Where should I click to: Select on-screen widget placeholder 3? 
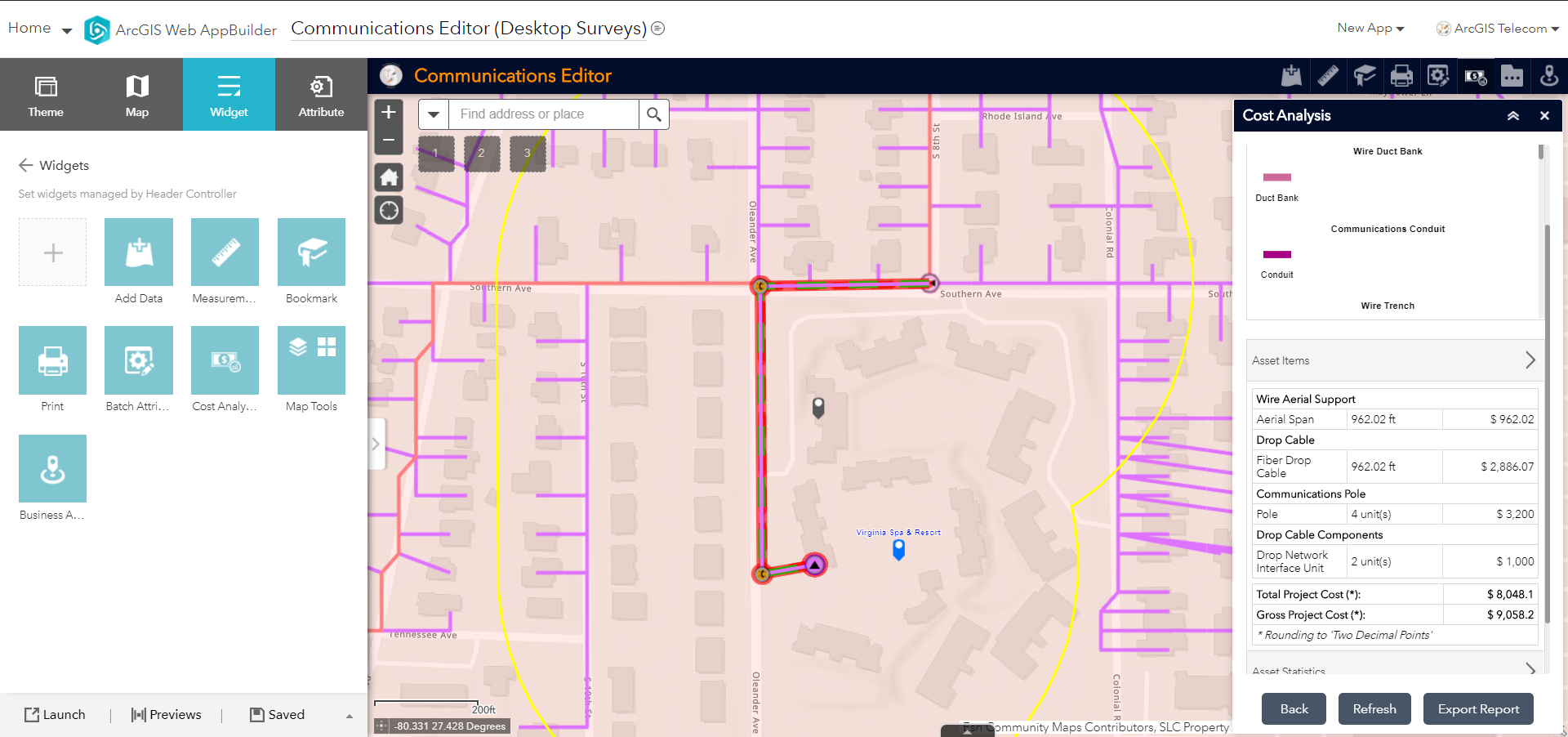528,154
